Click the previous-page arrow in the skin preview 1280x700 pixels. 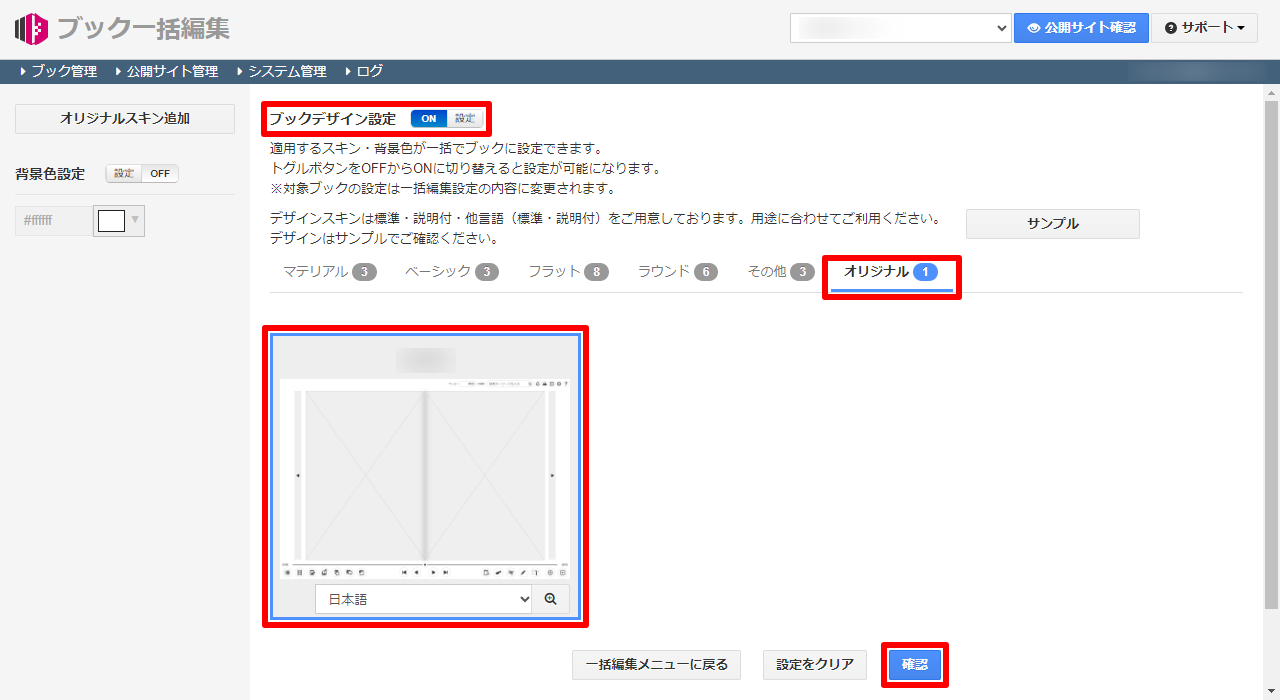coord(415,572)
